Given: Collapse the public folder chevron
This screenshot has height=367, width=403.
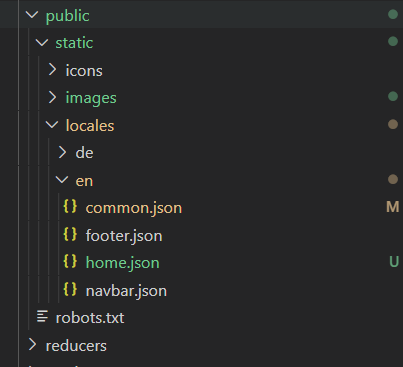Looking at the screenshot, I should pos(32,15).
